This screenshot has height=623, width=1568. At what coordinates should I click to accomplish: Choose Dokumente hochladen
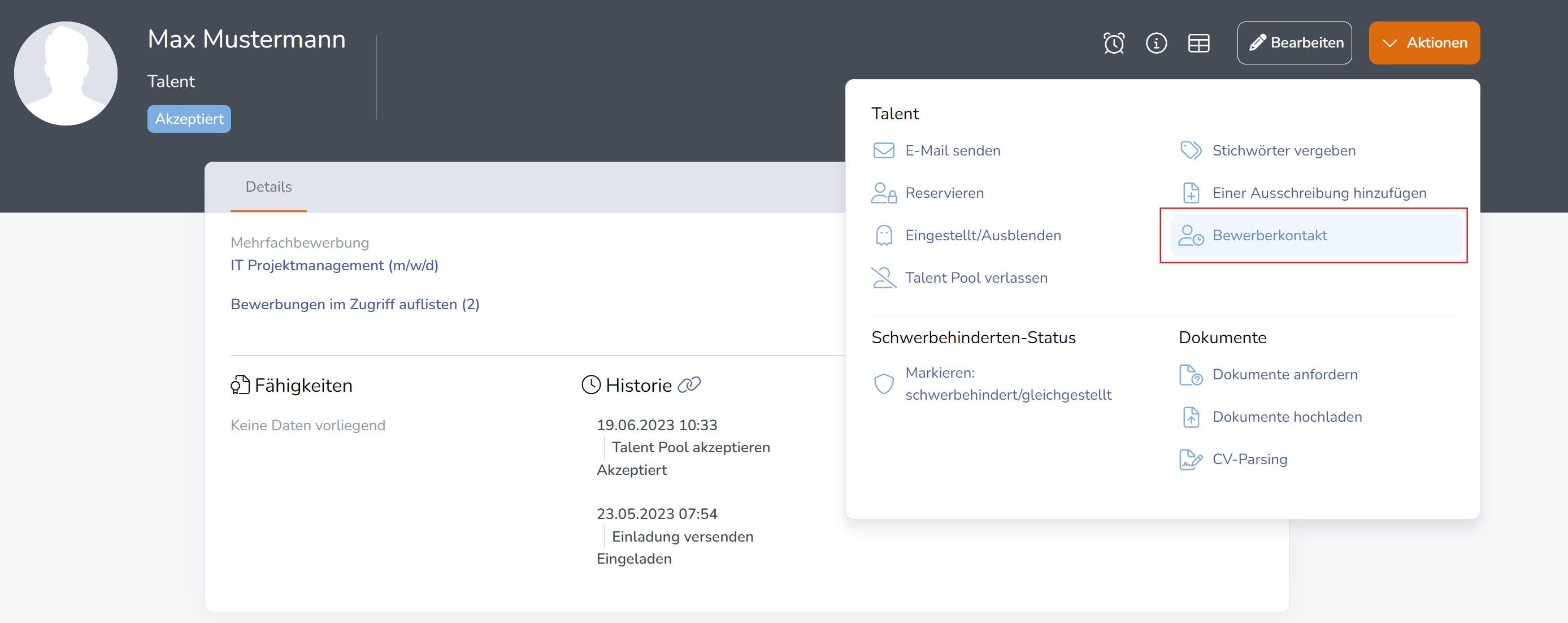point(1287,417)
